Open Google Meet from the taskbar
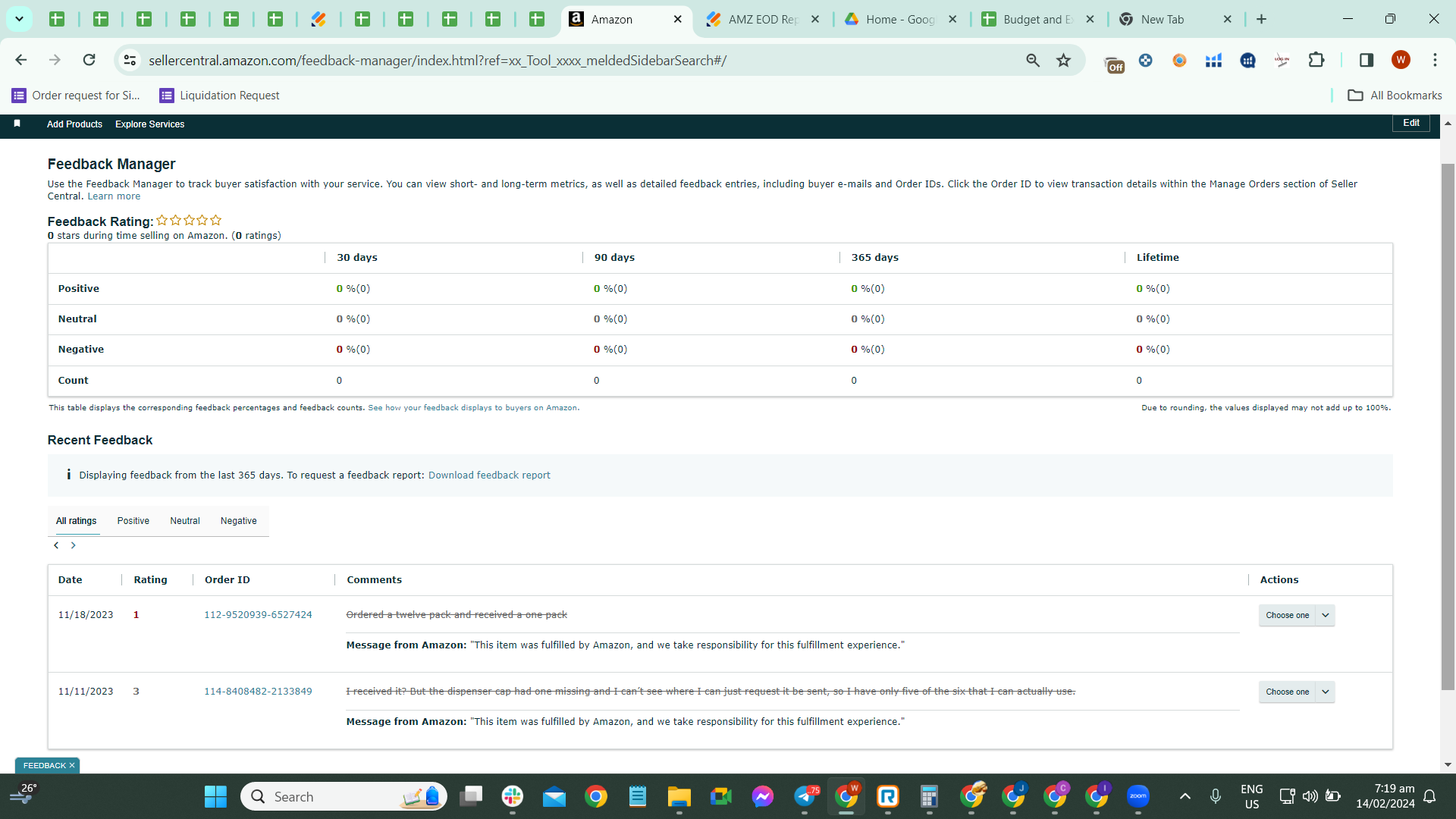The height and width of the screenshot is (819, 1456). (720, 796)
